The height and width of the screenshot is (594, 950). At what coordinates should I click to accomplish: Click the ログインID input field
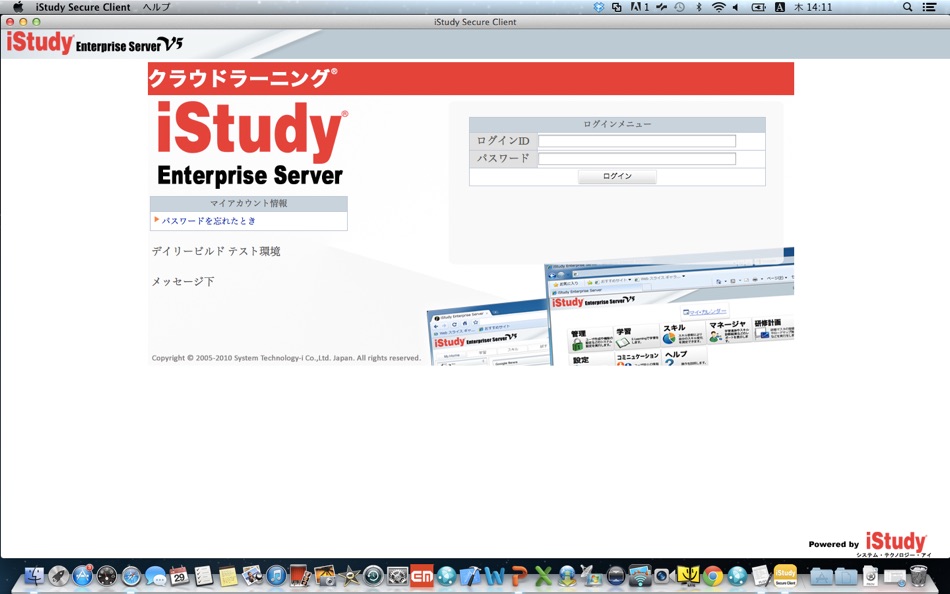(637, 141)
